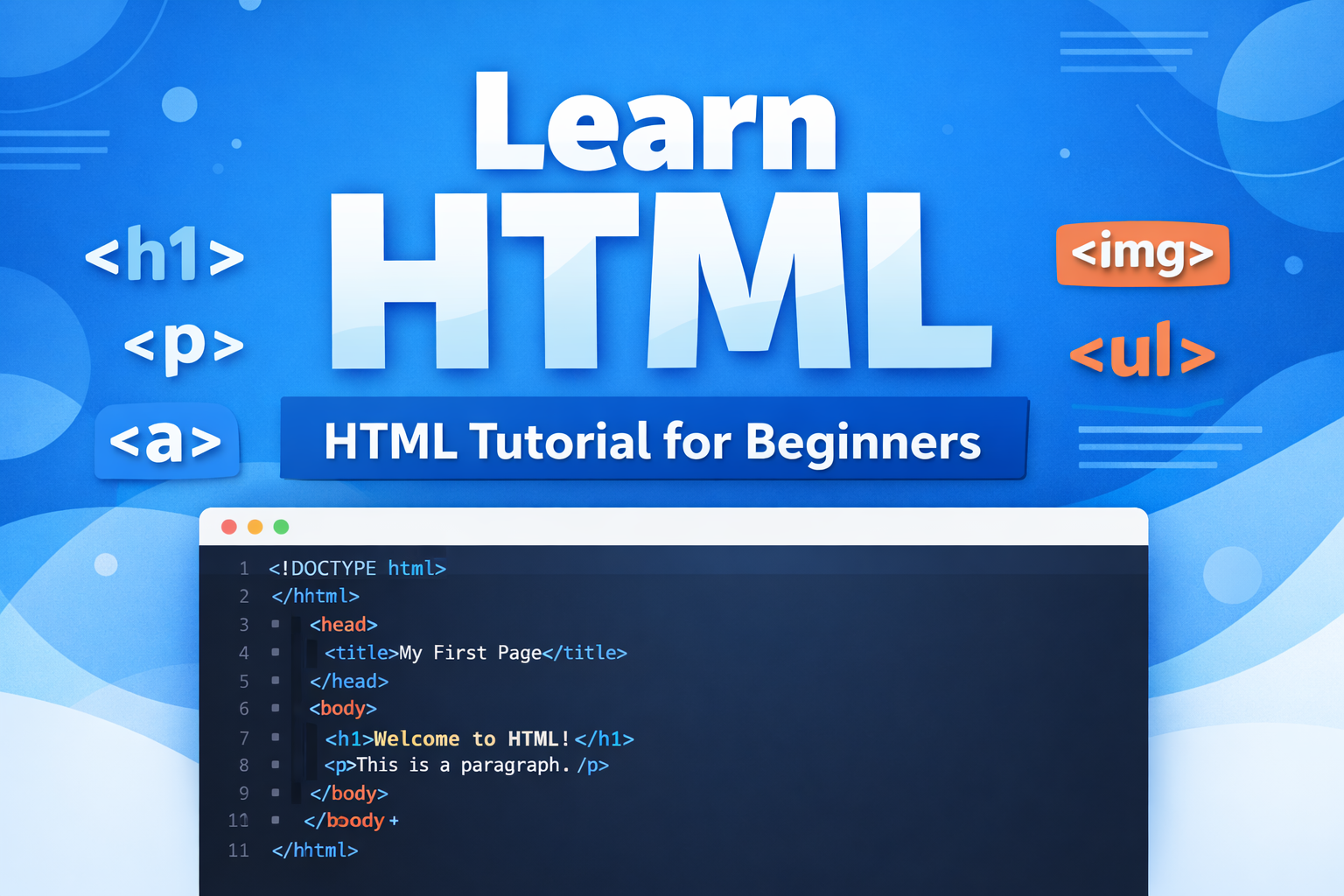Toggle the fold marker beside line 3
Screen dimensions: 1344x896
[274, 624]
